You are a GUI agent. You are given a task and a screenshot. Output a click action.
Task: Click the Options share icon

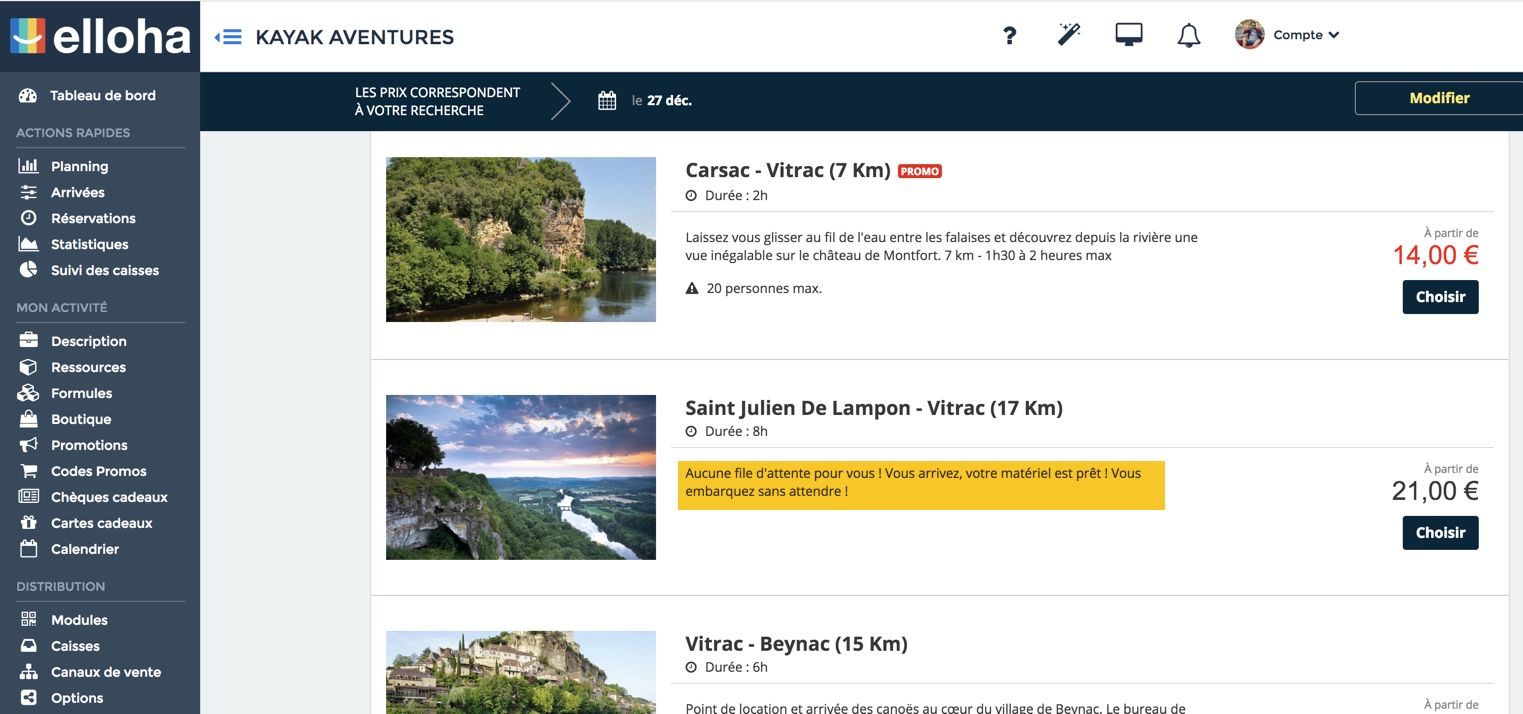pyautogui.click(x=28, y=698)
